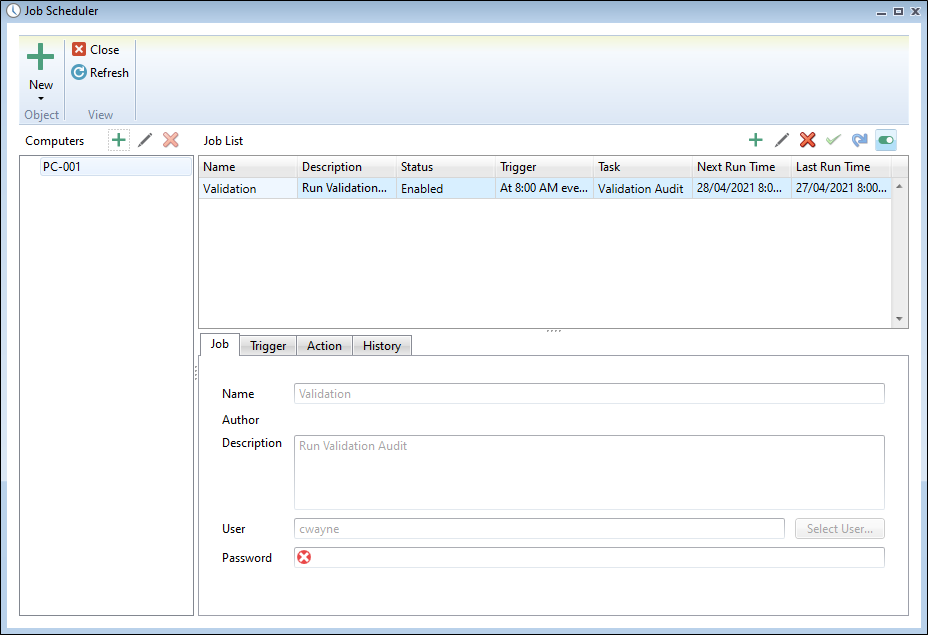Click the Description text area
The height and width of the screenshot is (635, 928).
tap(589, 472)
